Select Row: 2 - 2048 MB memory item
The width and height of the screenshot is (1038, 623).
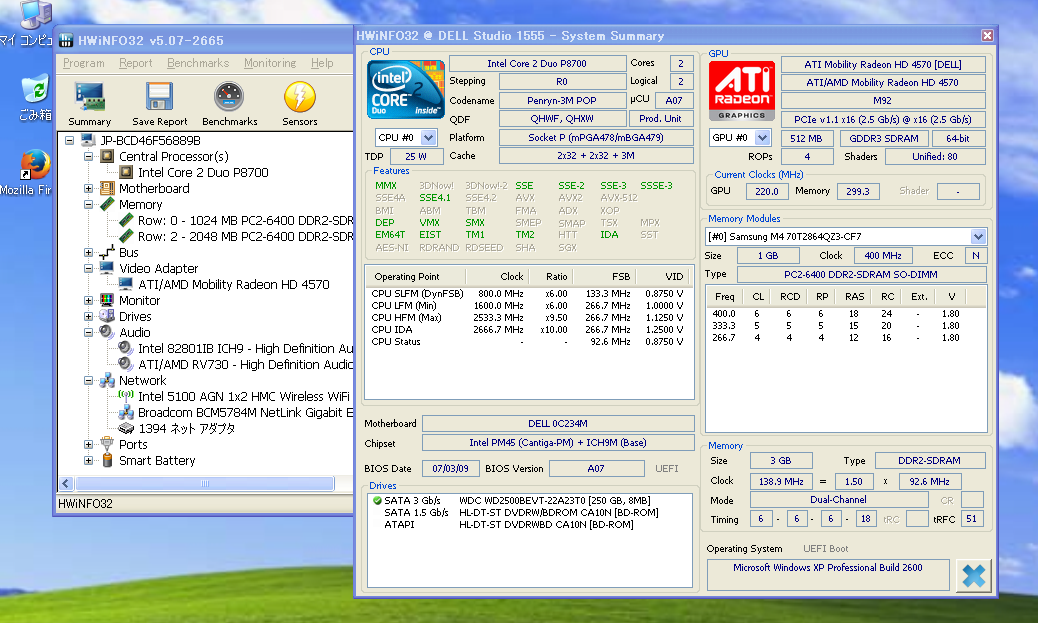(x=245, y=236)
